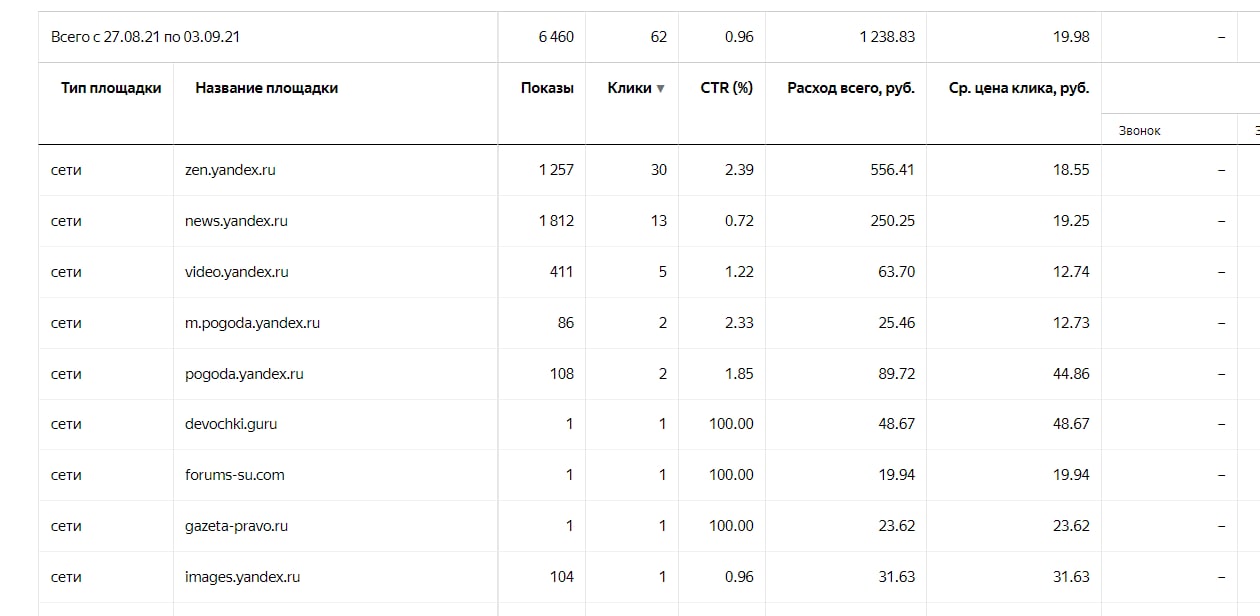Click the gazeta-pravo.ru platform name
This screenshot has width=1260, height=616.
click(x=237, y=526)
